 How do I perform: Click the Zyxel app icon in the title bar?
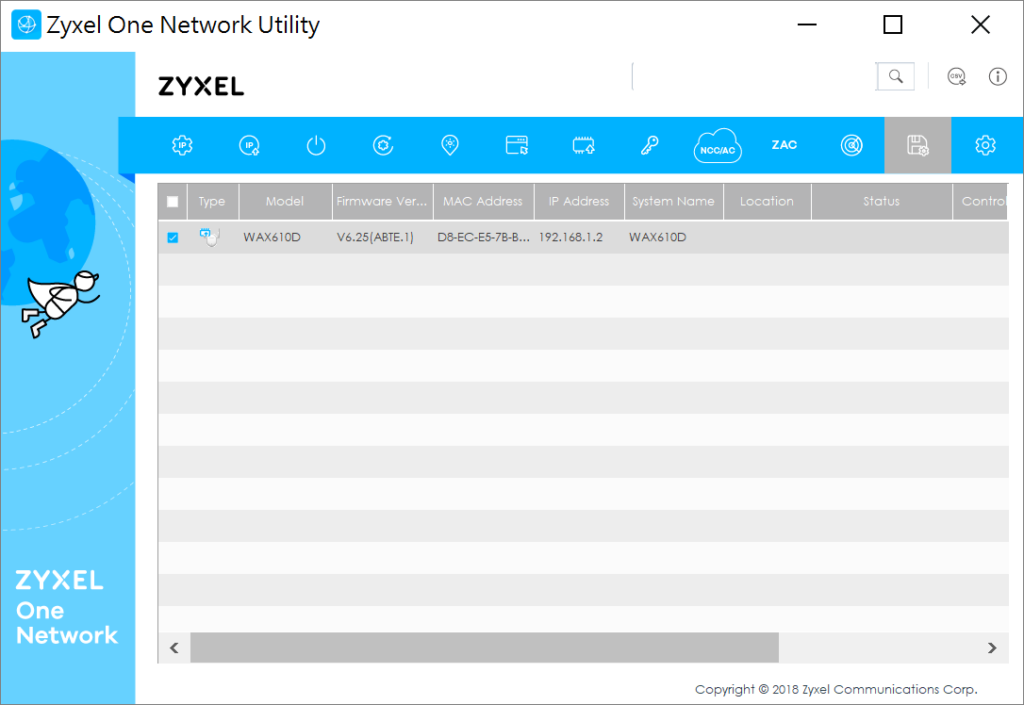coord(26,25)
